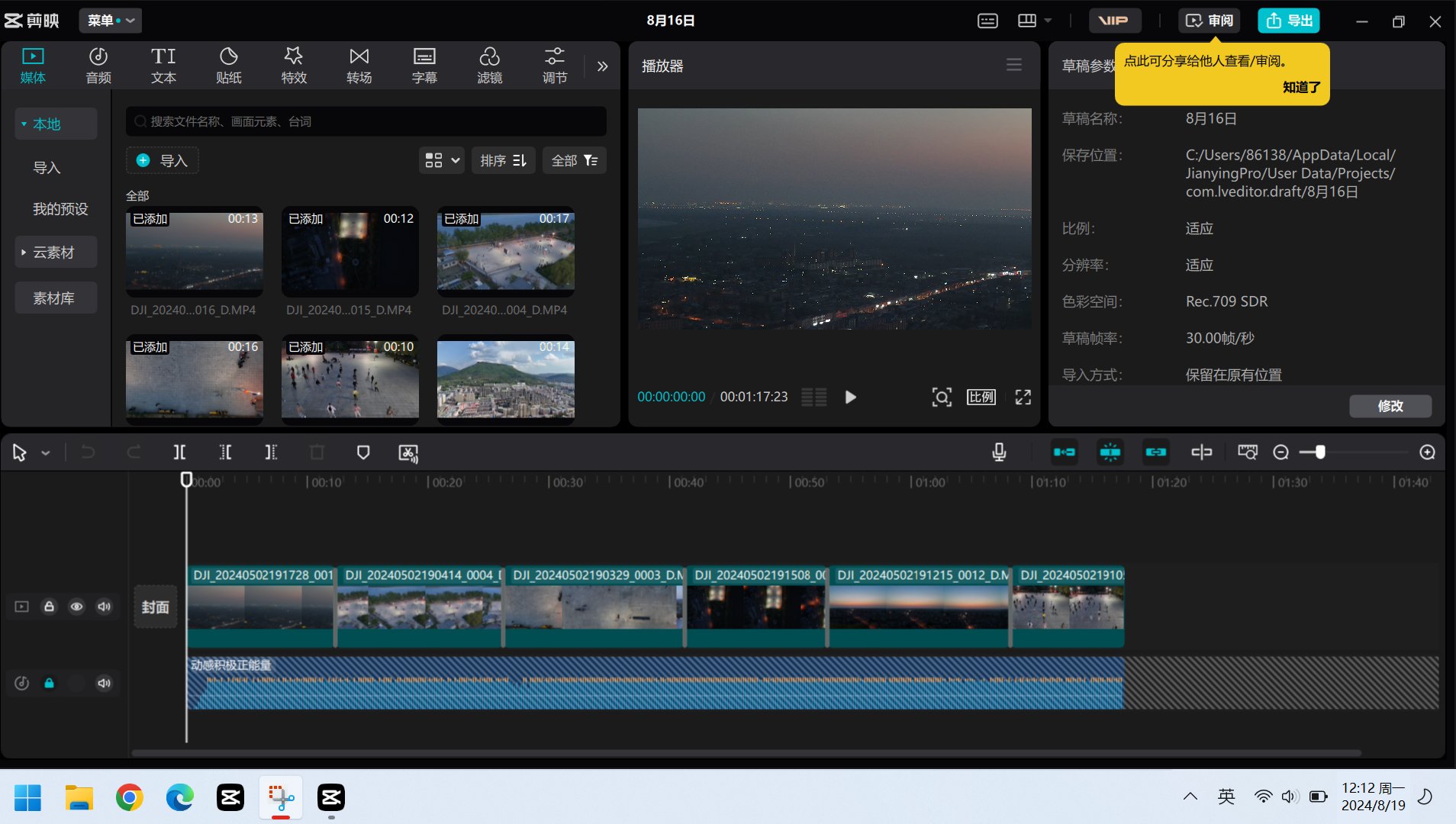Click the redo arrow
Viewport: 1456px width, 824px height.
point(134,452)
